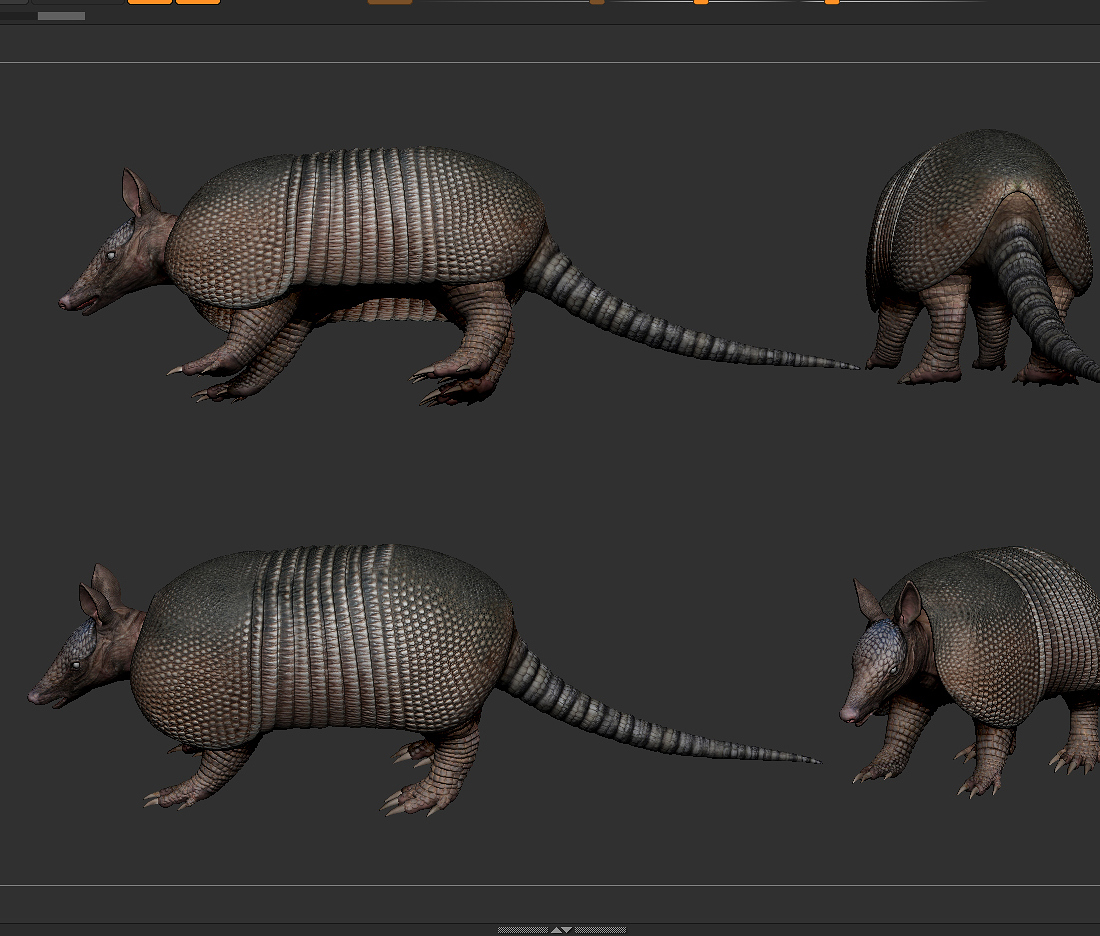This screenshot has height=936, width=1100.
Task: Click the up arrow on the bottom tray divider
Action: point(556,930)
